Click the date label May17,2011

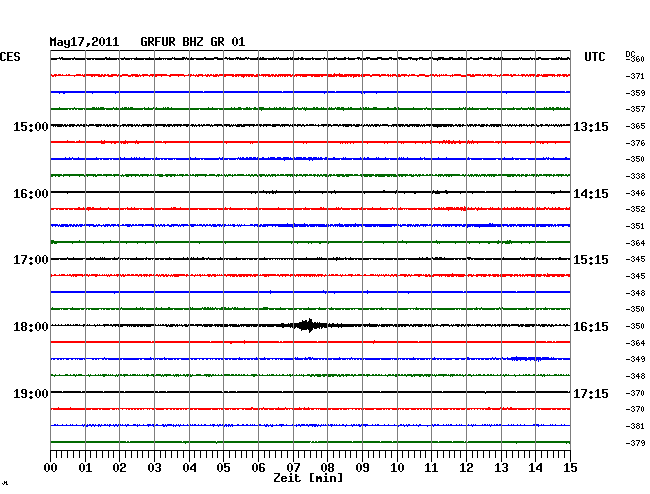[x=84, y=42]
